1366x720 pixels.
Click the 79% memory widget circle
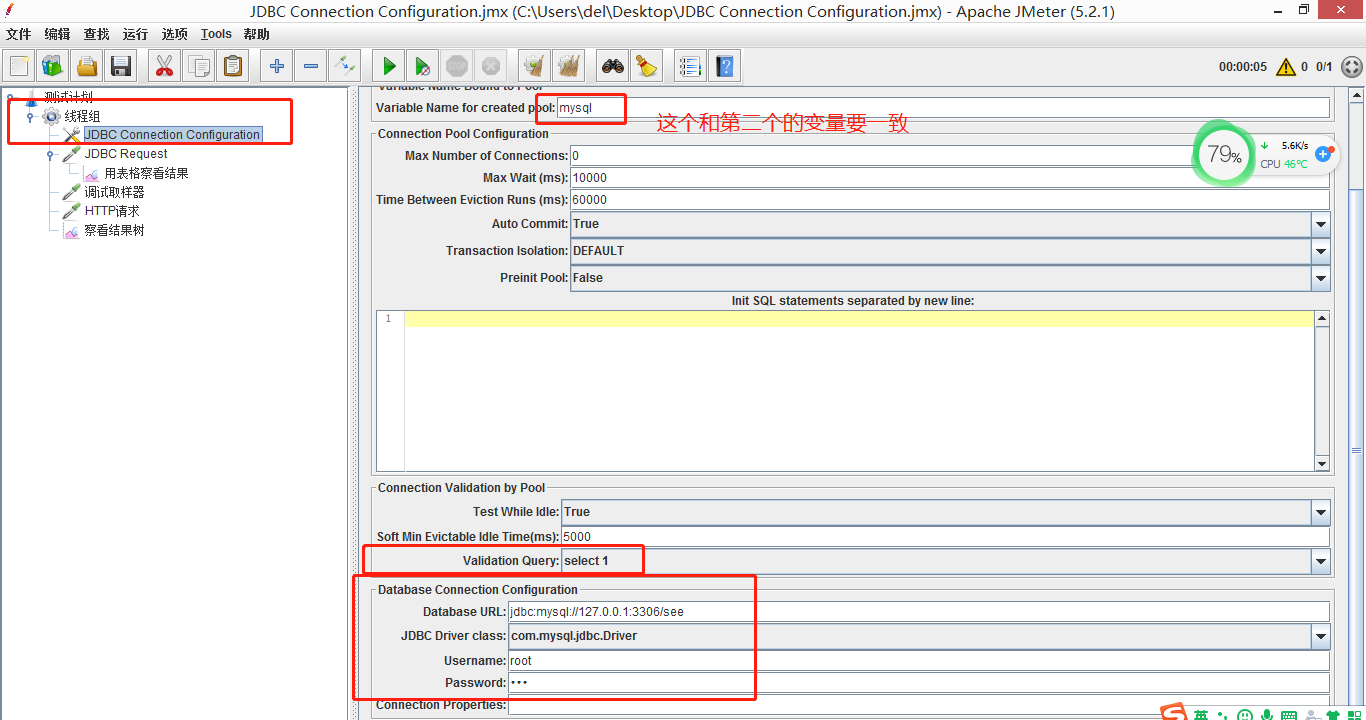pos(1223,155)
